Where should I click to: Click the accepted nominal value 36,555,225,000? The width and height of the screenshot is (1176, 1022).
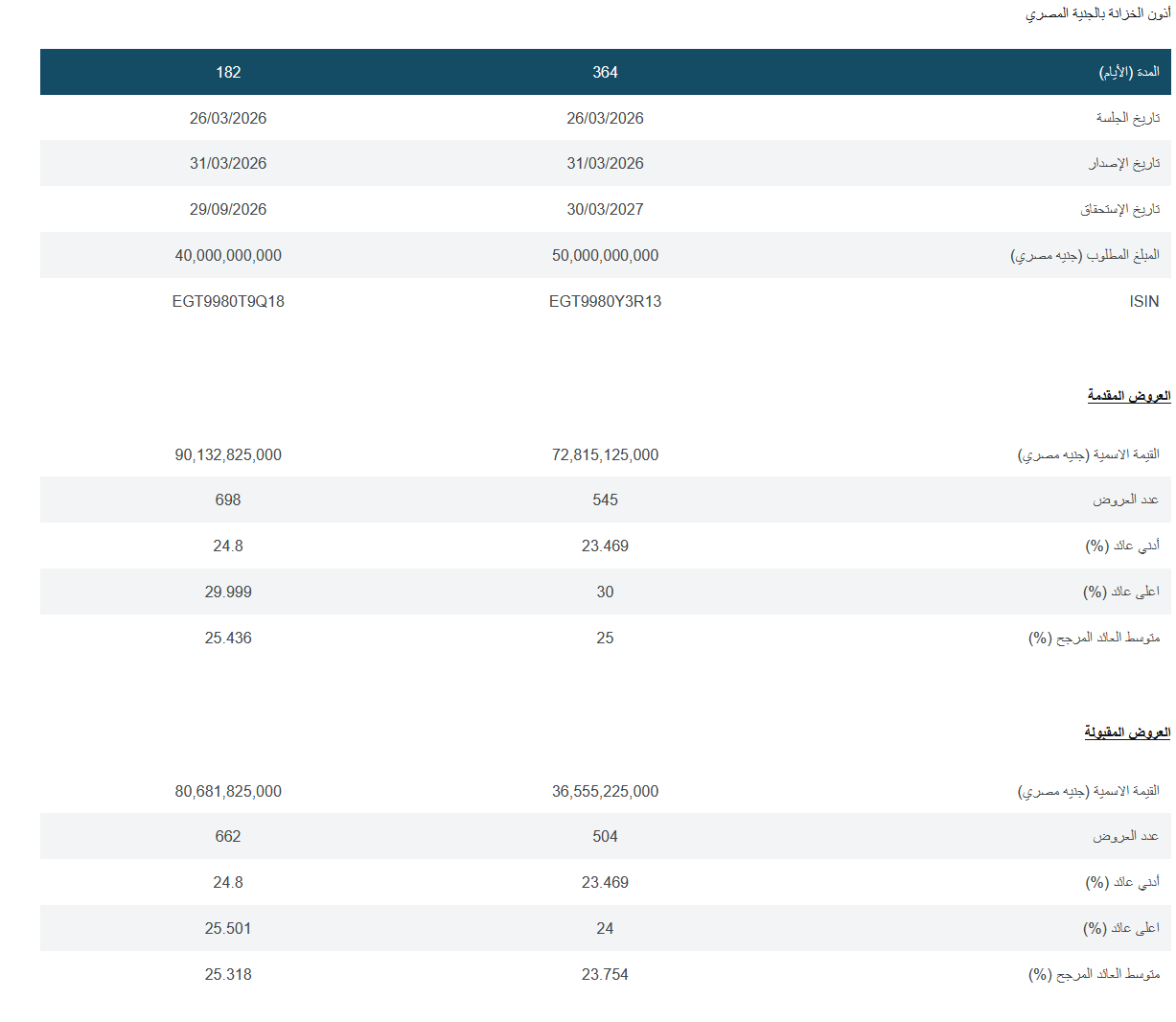click(605, 792)
